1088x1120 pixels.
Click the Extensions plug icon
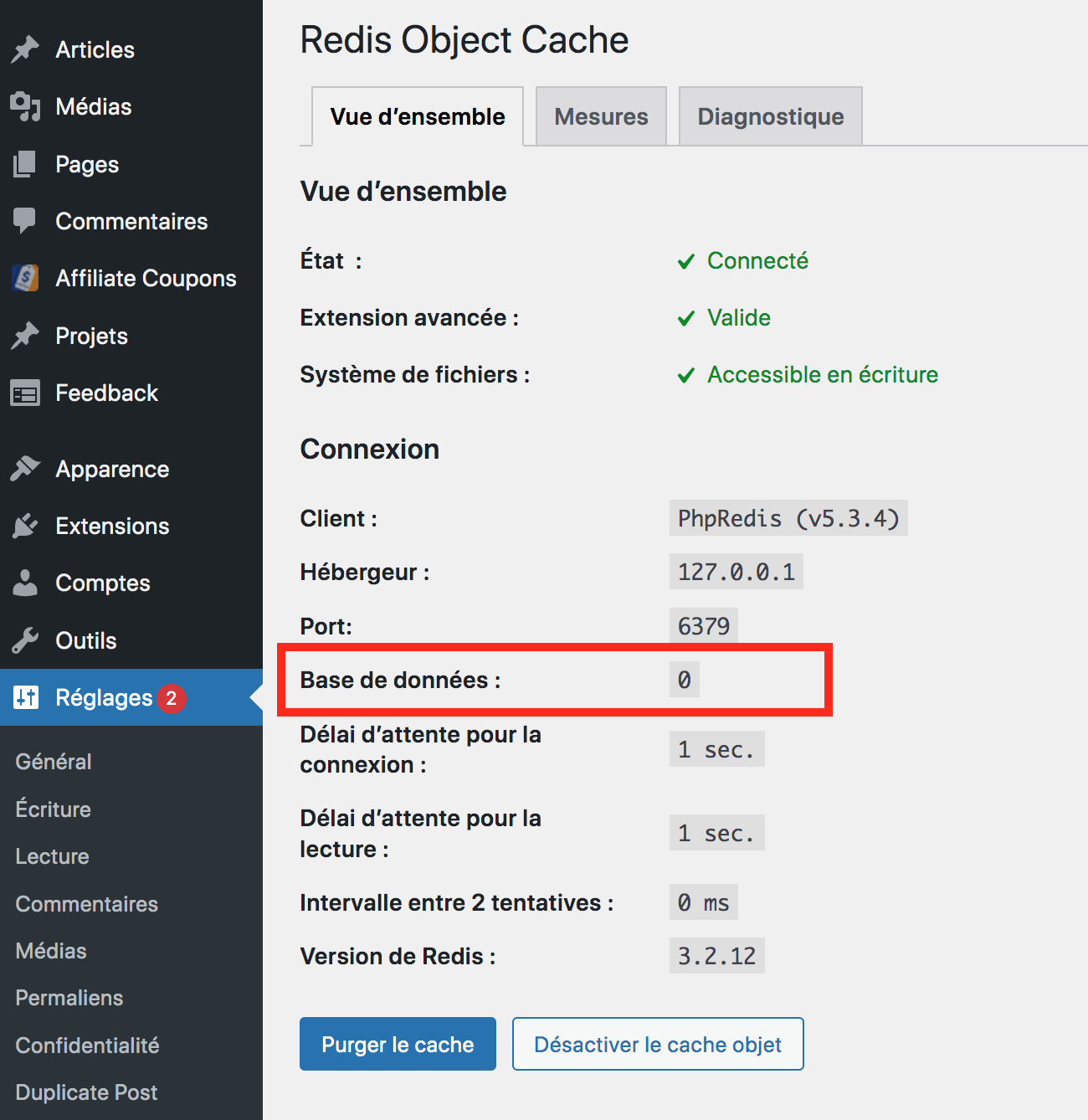pyautogui.click(x=25, y=526)
